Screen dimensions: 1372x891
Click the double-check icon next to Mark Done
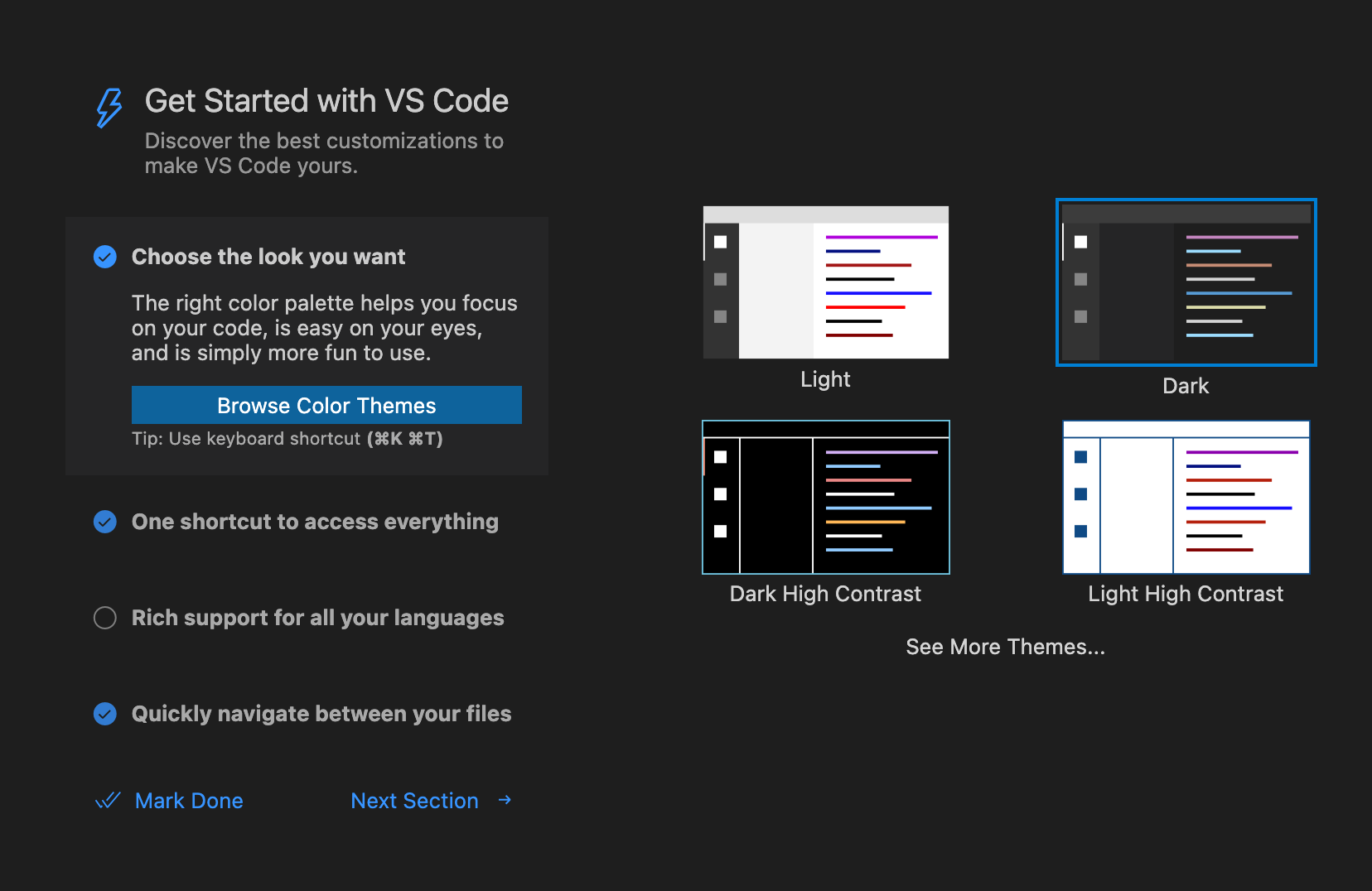[x=108, y=800]
